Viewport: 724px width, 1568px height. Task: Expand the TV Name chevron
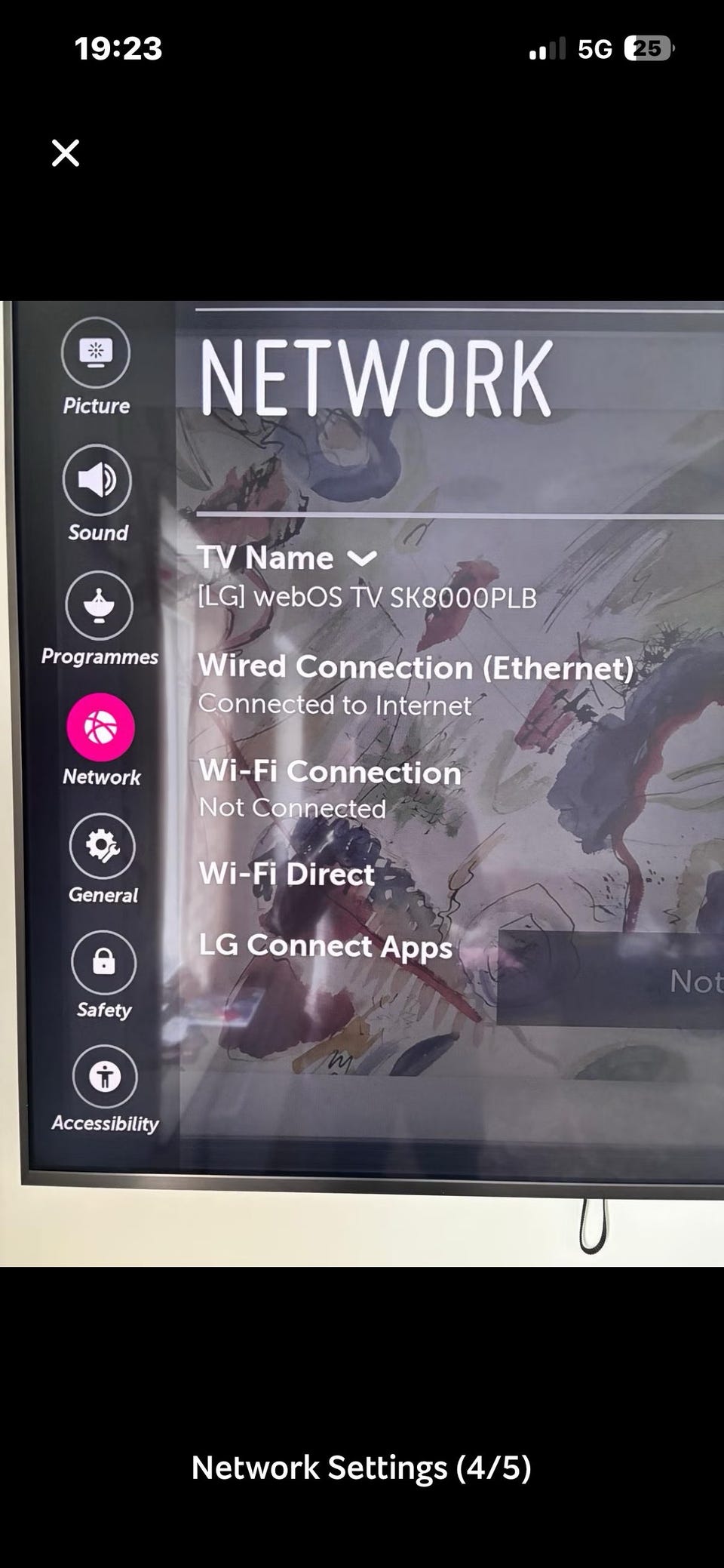(362, 558)
